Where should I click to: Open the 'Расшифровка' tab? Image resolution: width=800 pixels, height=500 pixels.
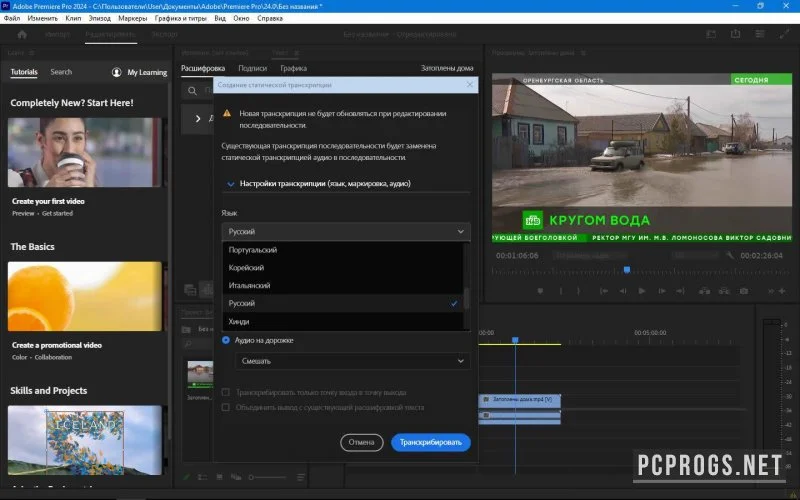click(203, 68)
